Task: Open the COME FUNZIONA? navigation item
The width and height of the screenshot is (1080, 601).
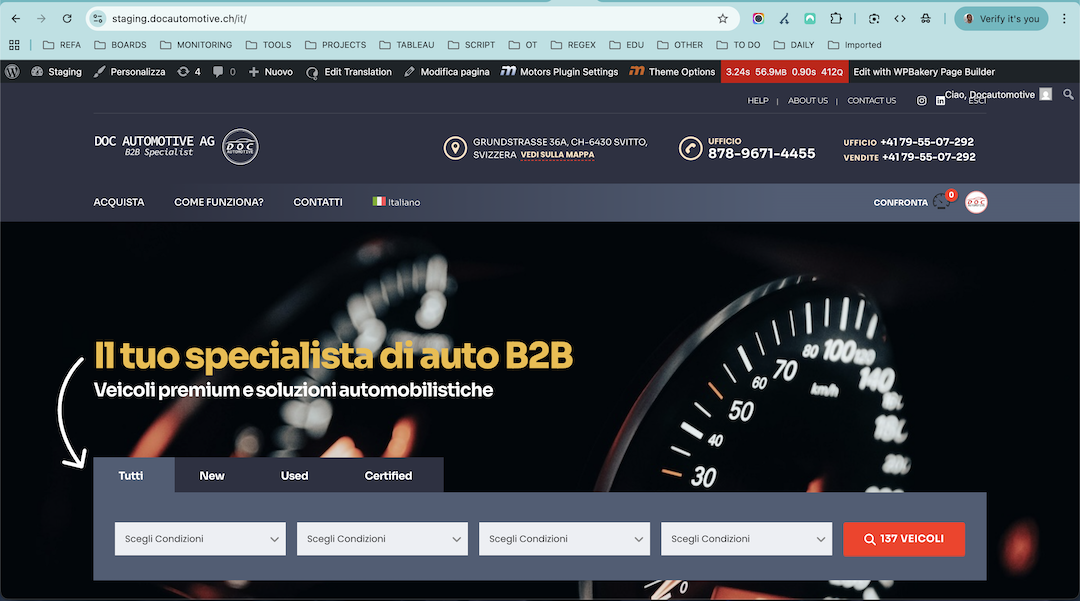Action: point(219,202)
